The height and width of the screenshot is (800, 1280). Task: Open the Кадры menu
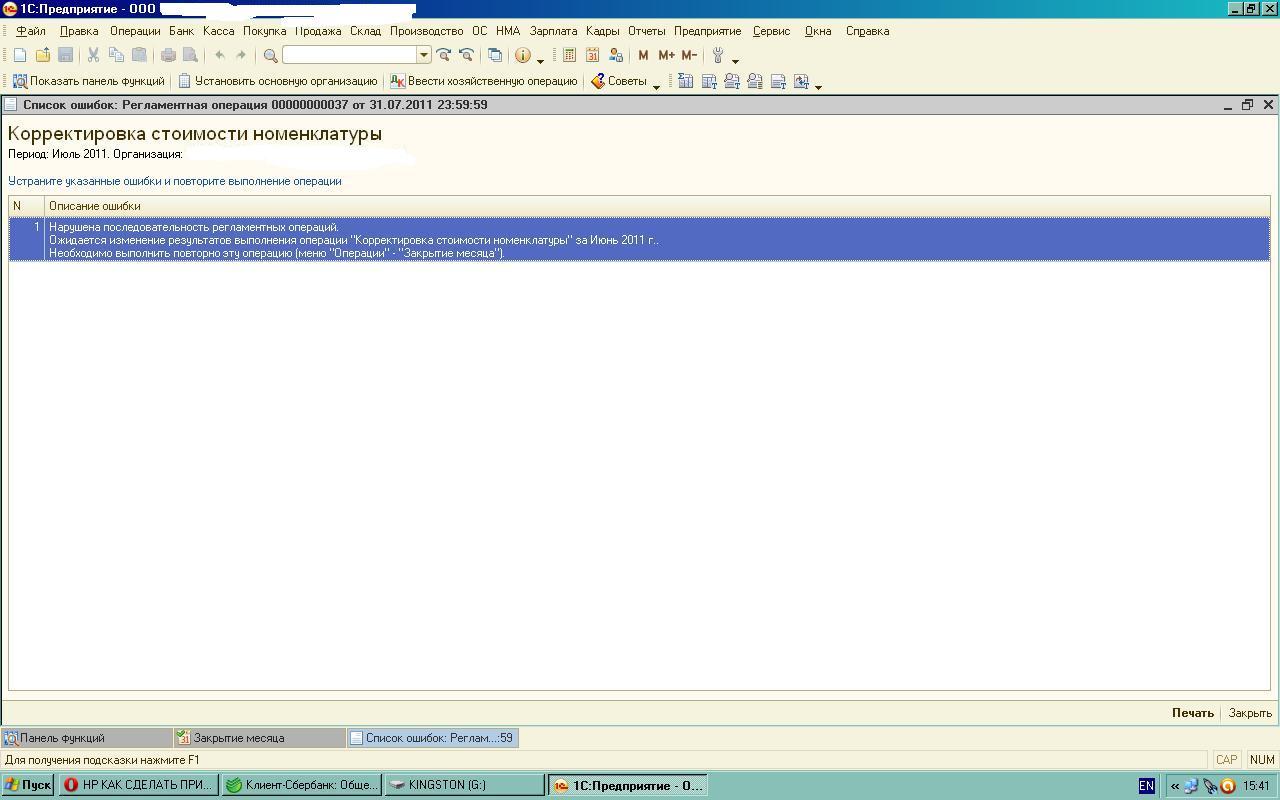pyautogui.click(x=602, y=31)
